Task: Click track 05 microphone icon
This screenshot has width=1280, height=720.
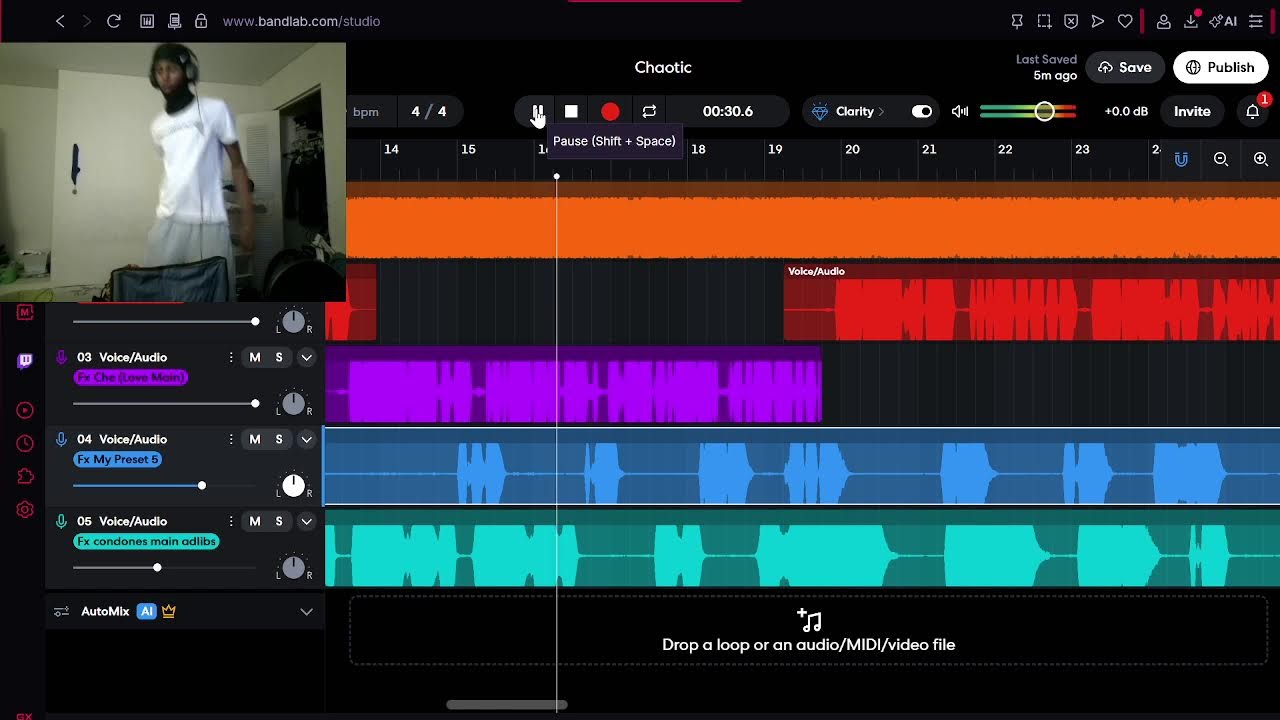Action: (61, 521)
